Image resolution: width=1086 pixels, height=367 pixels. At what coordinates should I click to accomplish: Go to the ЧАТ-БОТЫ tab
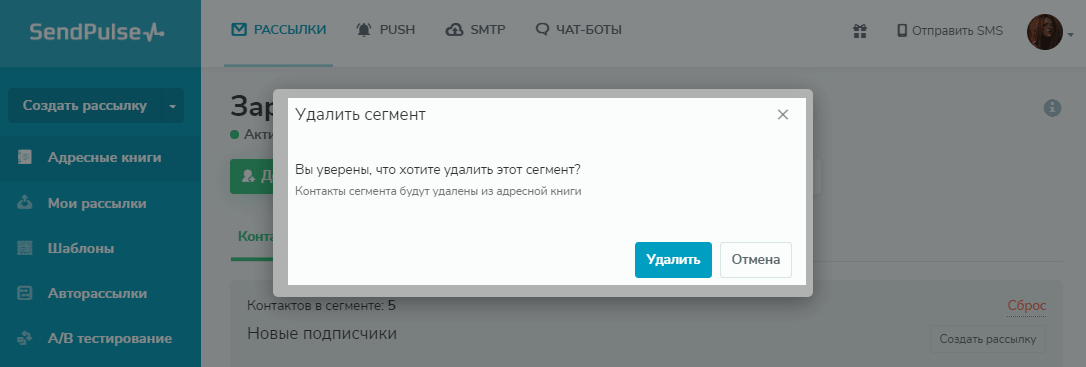[579, 30]
